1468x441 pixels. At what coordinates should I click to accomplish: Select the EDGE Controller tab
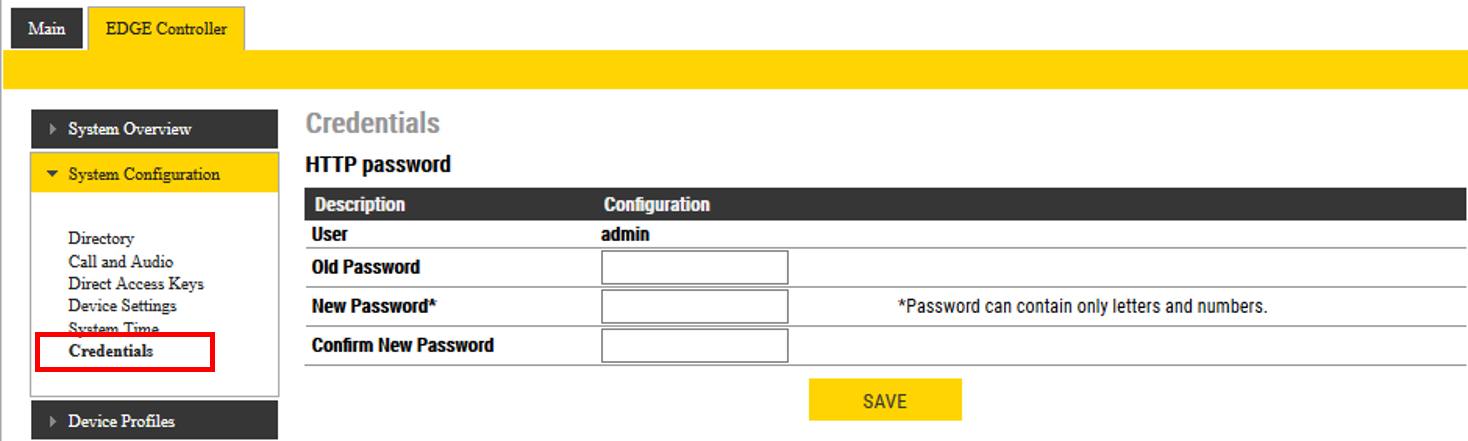(166, 28)
